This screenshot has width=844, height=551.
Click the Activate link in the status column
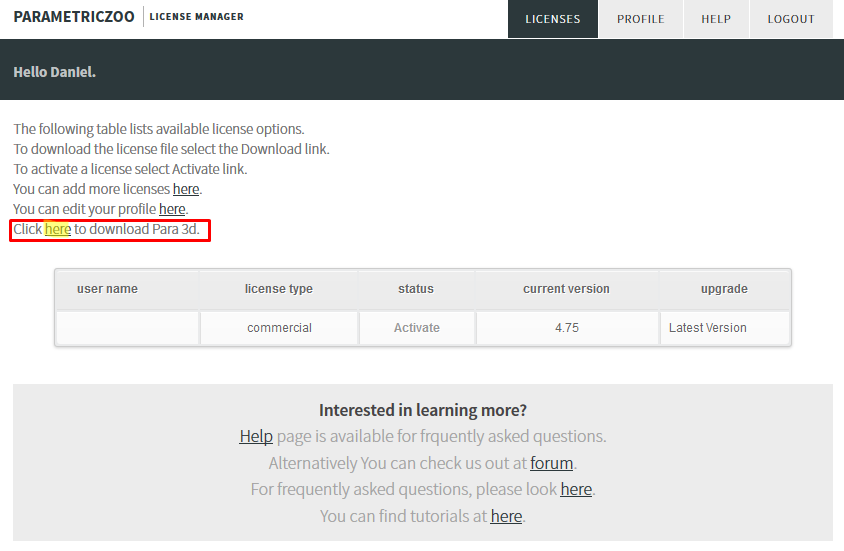click(x=417, y=328)
